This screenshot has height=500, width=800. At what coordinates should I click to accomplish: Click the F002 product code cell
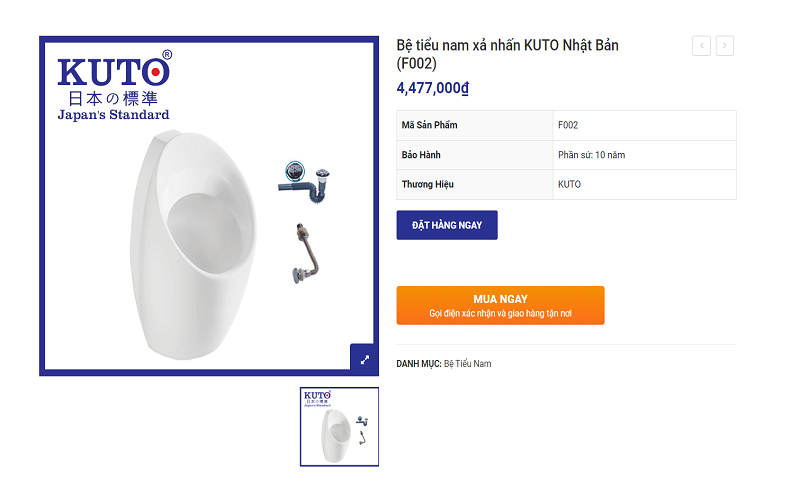pyautogui.click(x=644, y=125)
